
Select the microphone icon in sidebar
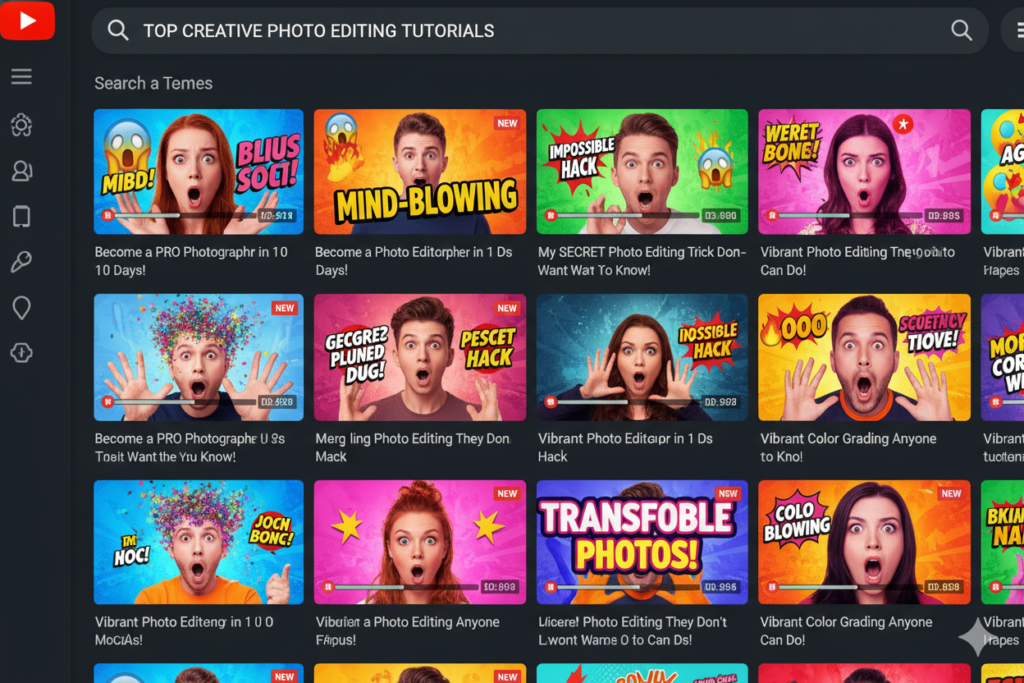point(21,262)
